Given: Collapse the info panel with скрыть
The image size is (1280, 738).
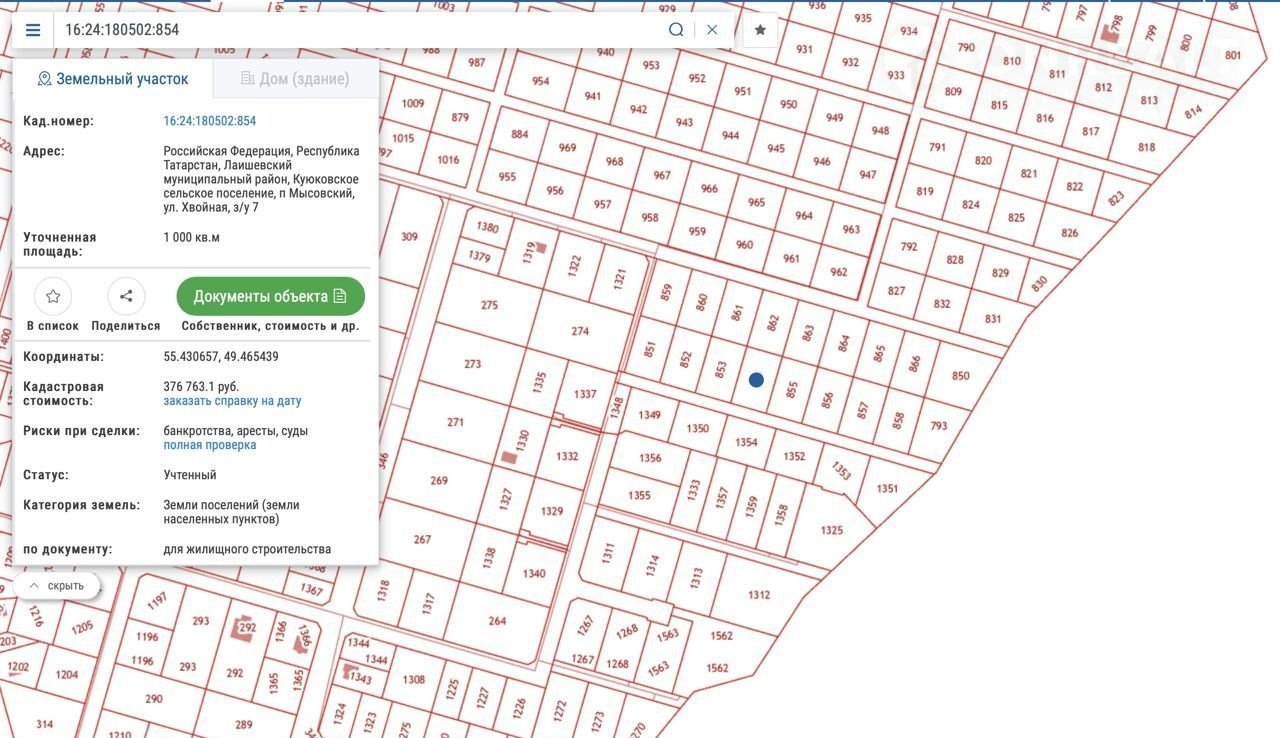Looking at the screenshot, I should tap(56, 586).
